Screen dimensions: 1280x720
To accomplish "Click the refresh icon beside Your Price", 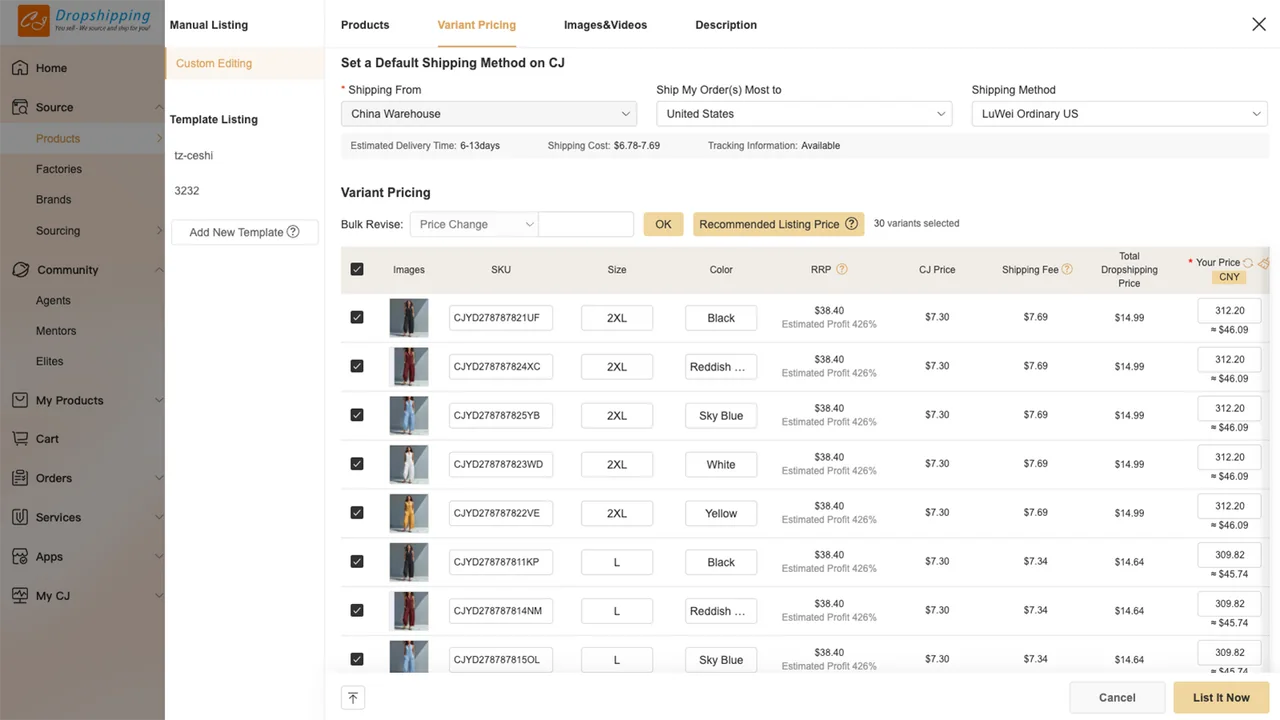I will click(1248, 262).
